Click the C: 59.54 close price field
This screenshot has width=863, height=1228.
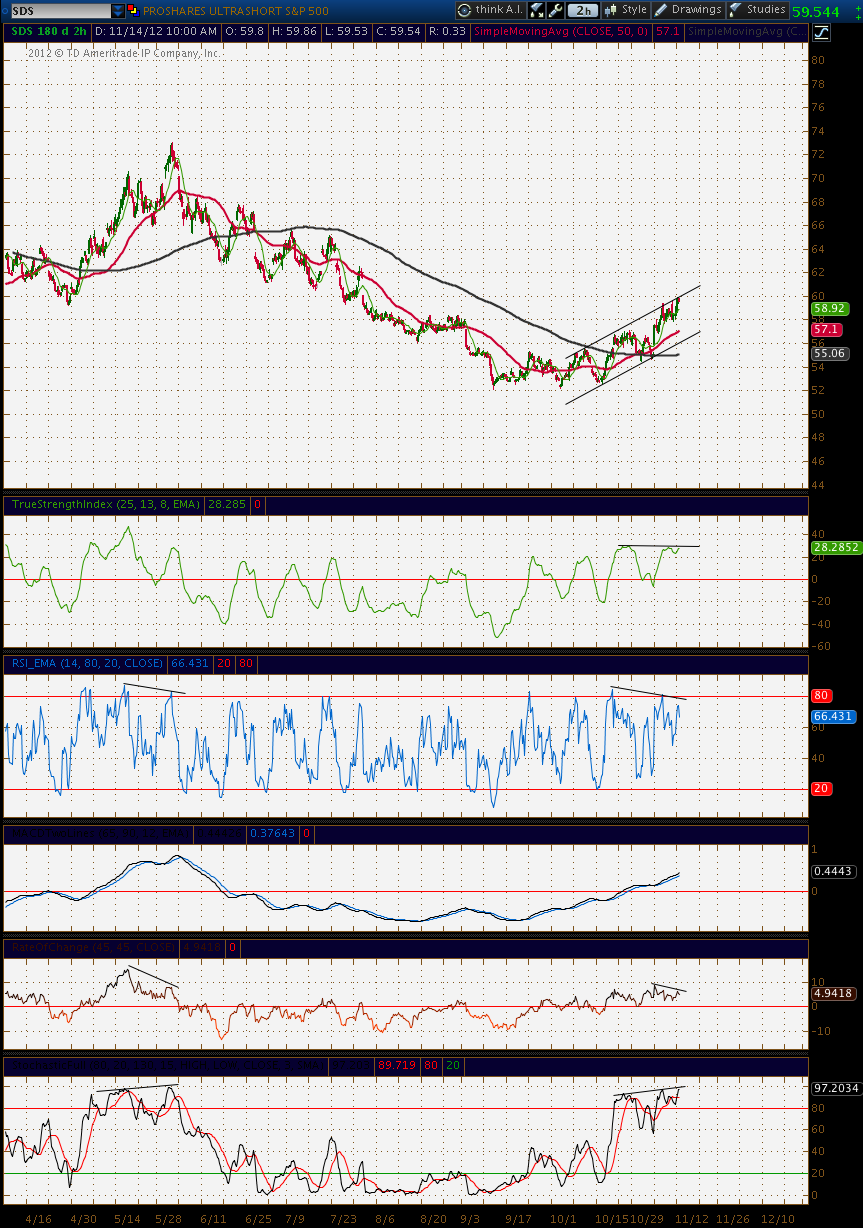point(401,32)
